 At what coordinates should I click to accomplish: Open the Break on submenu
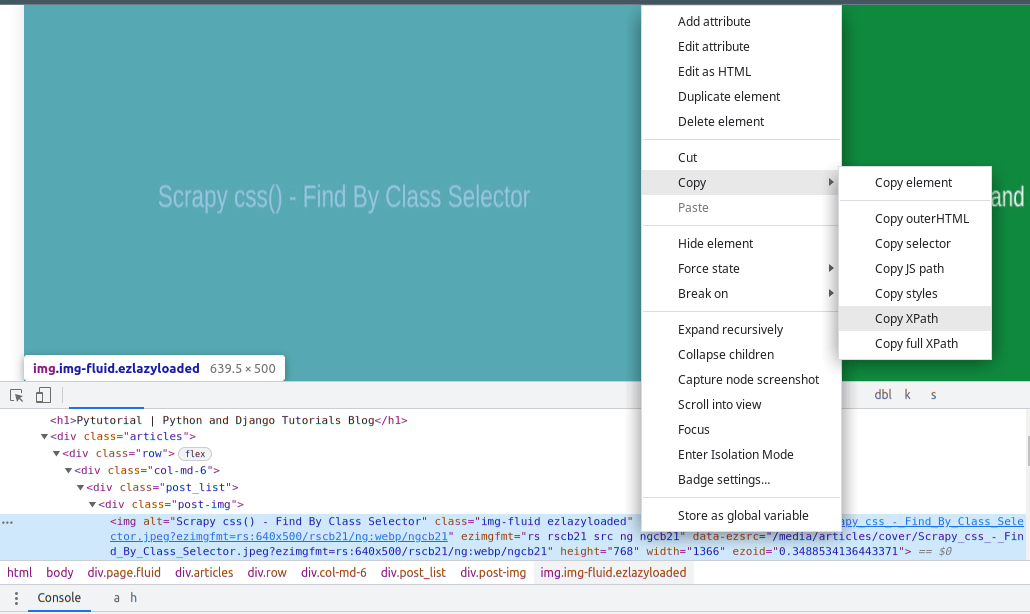pos(703,293)
